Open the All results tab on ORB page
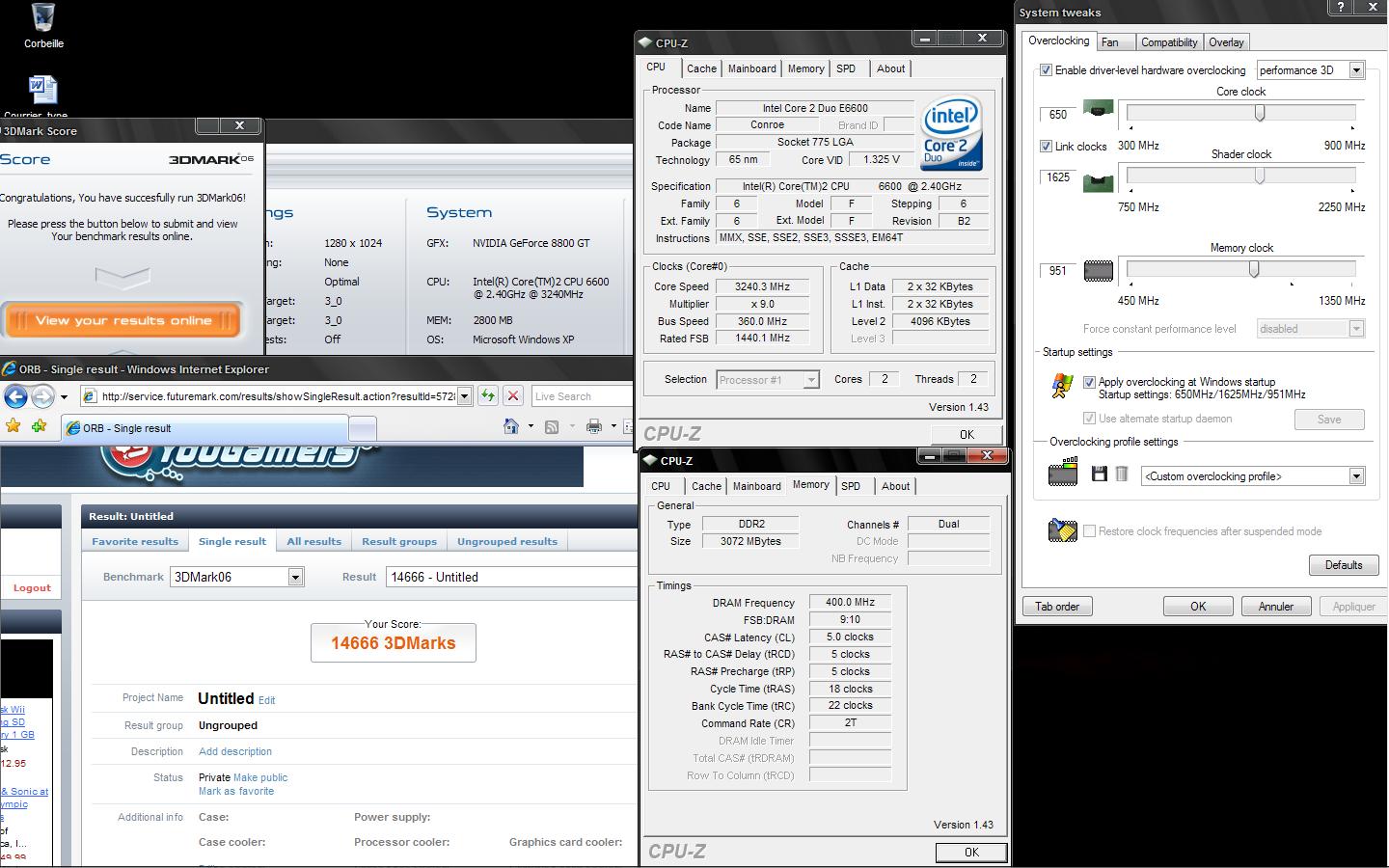The image size is (1389, 868). click(x=313, y=541)
